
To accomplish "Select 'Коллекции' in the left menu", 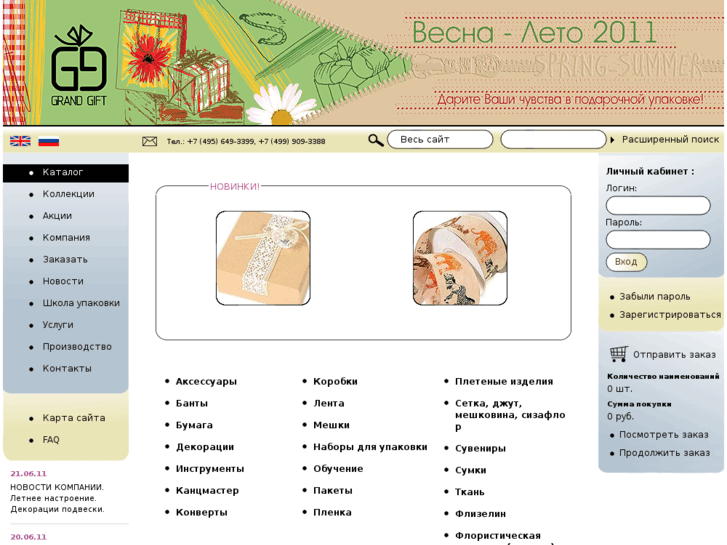I will point(68,194).
